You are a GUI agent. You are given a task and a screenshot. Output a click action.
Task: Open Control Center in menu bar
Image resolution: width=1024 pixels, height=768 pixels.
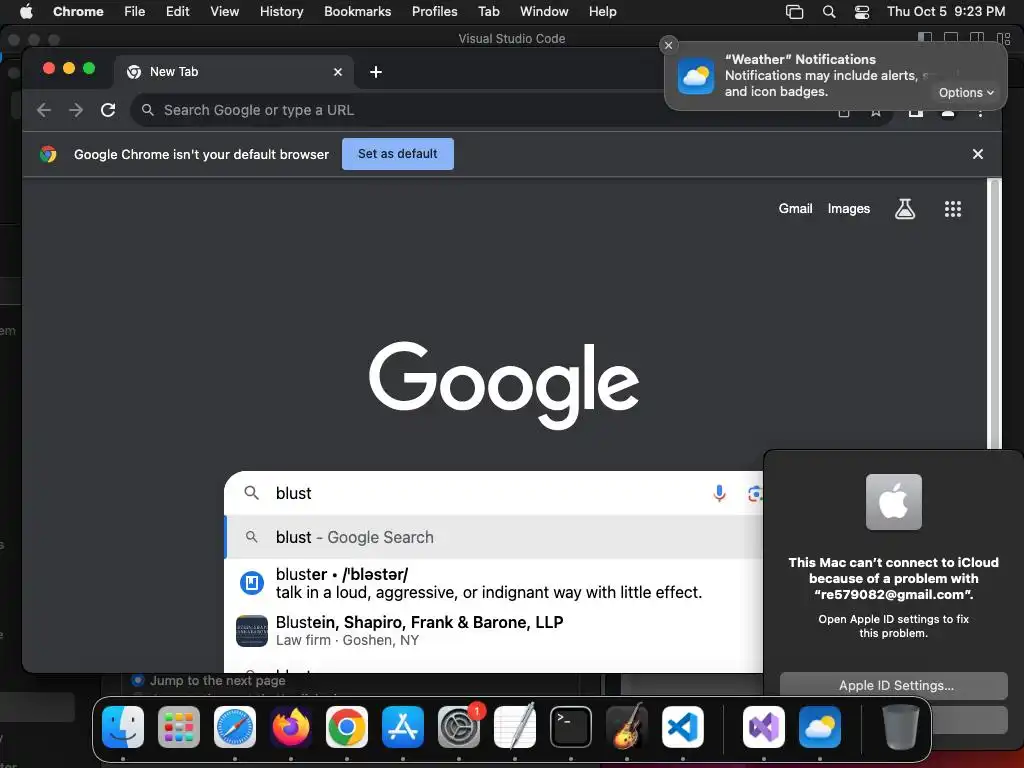861,12
